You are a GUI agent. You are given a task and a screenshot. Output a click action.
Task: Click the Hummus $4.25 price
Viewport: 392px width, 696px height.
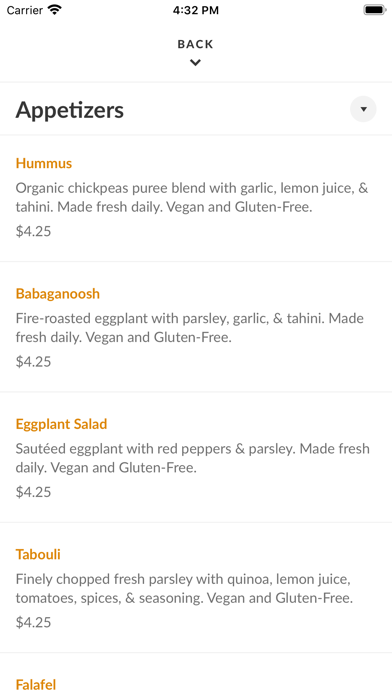tap(33, 231)
